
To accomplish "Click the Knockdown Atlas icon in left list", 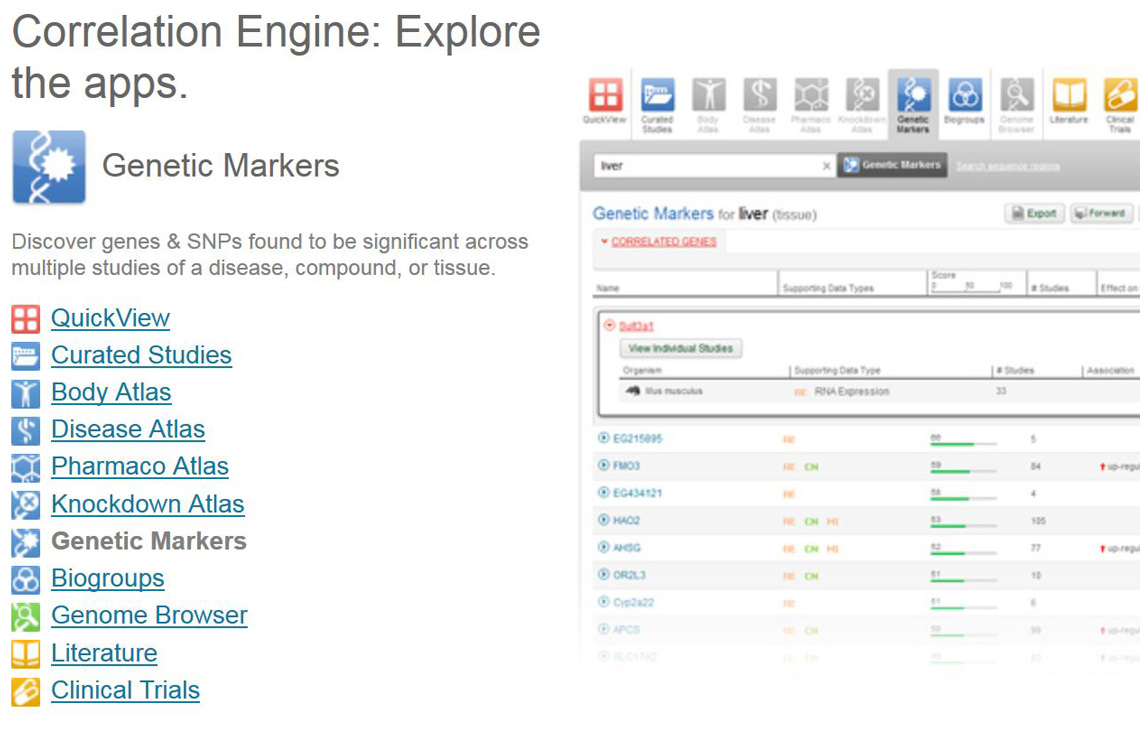I will click(26, 505).
